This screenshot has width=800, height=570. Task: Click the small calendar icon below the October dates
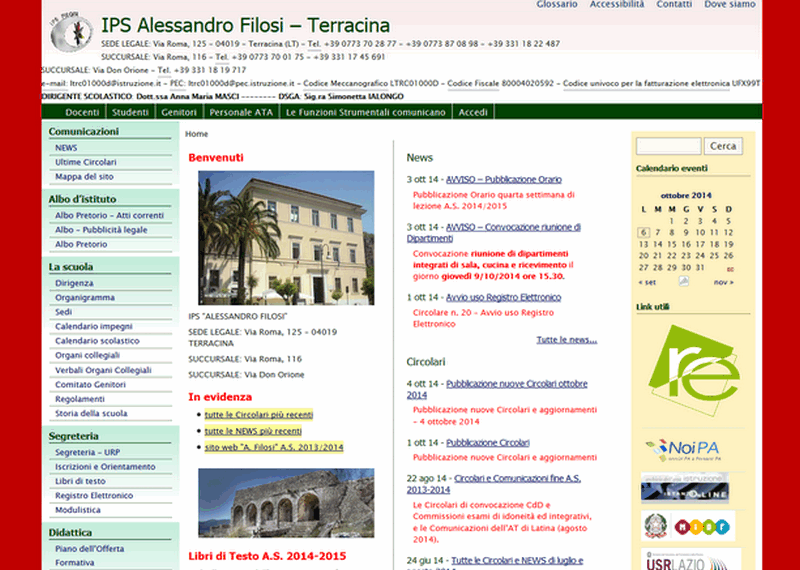click(x=684, y=281)
